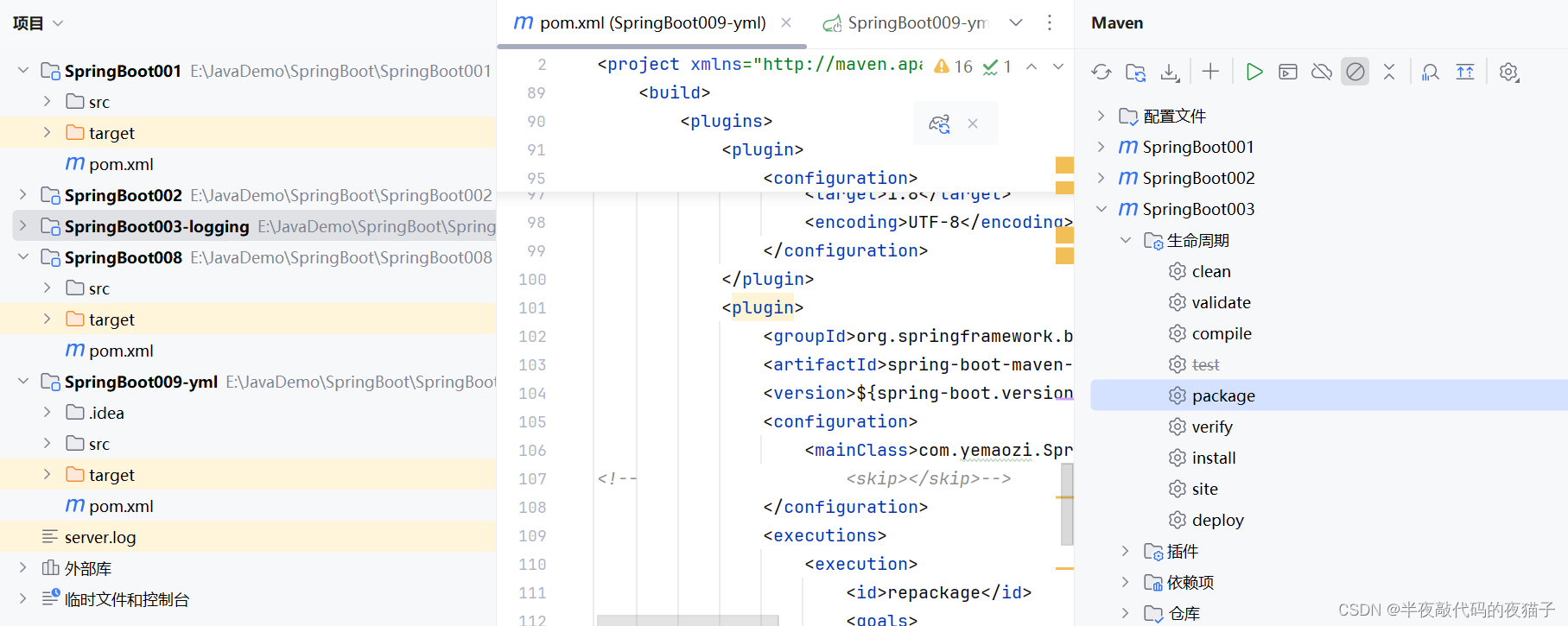Image resolution: width=1568 pixels, height=626 pixels.
Task: Run Maven build with green play icon
Action: 1254,72
